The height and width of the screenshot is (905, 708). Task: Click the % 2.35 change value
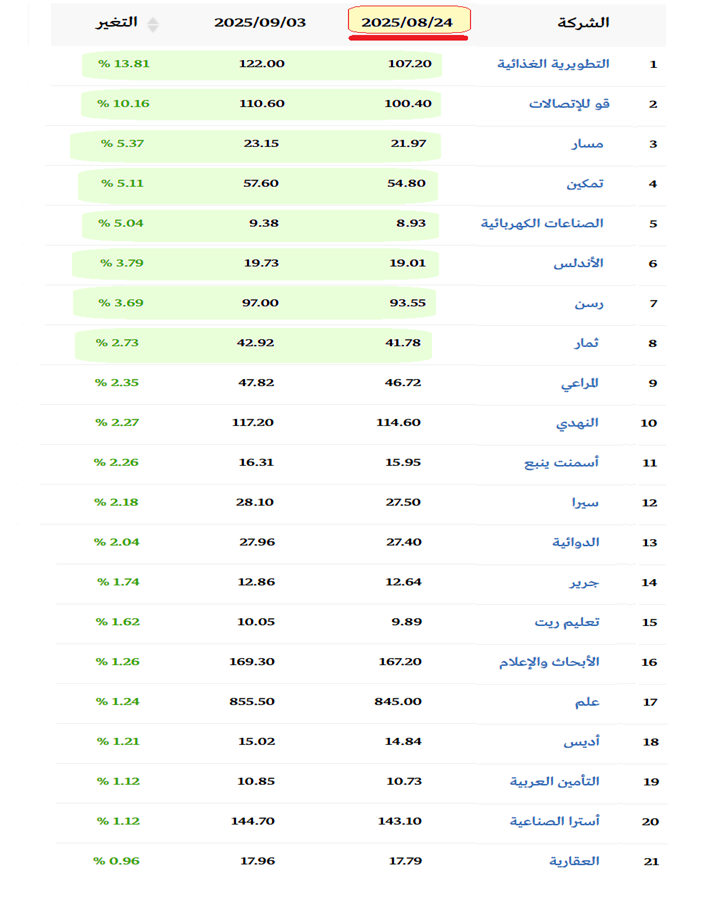(x=117, y=382)
